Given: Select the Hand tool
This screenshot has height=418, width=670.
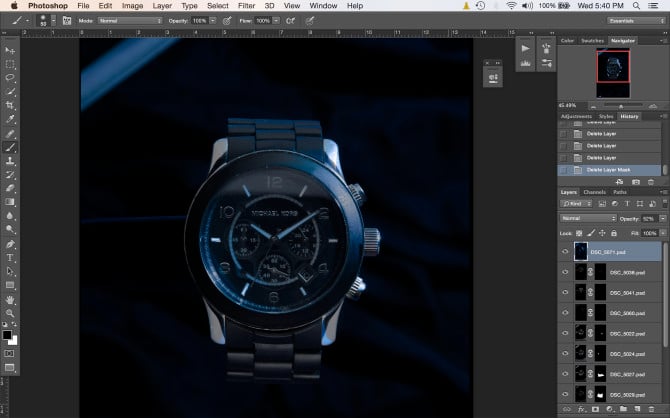Looking at the screenshot, I should 10,300.
